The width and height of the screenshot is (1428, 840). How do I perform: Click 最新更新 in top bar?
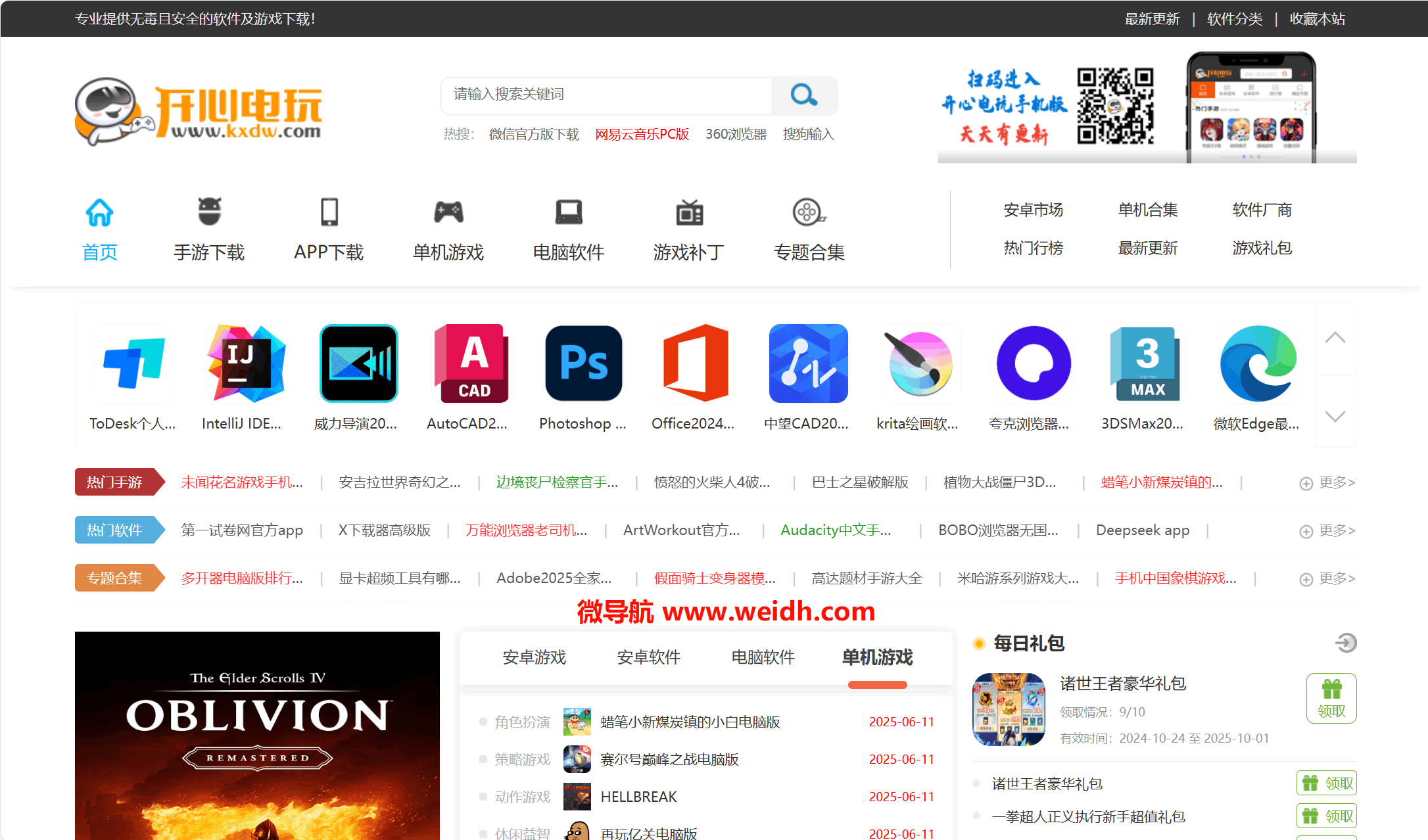(1152, 19)
